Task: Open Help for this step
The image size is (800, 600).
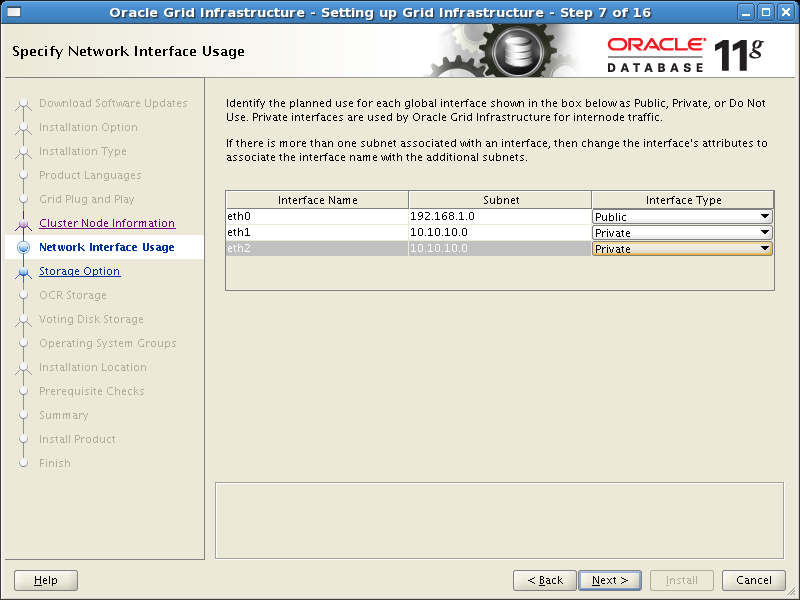Action: coord(46,580)
